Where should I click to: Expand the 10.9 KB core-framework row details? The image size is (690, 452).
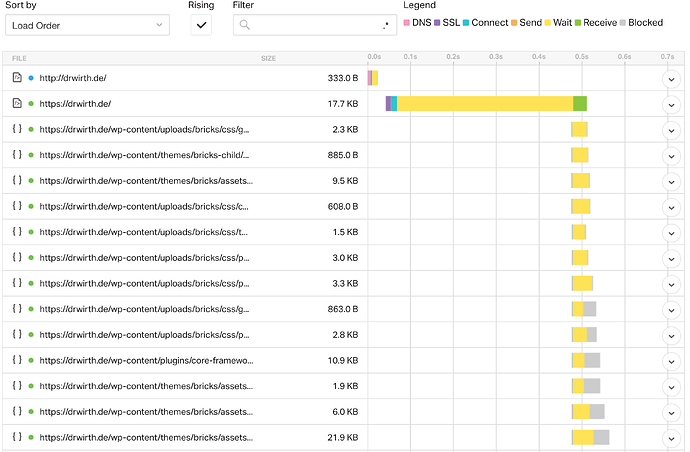coord(671,362)
